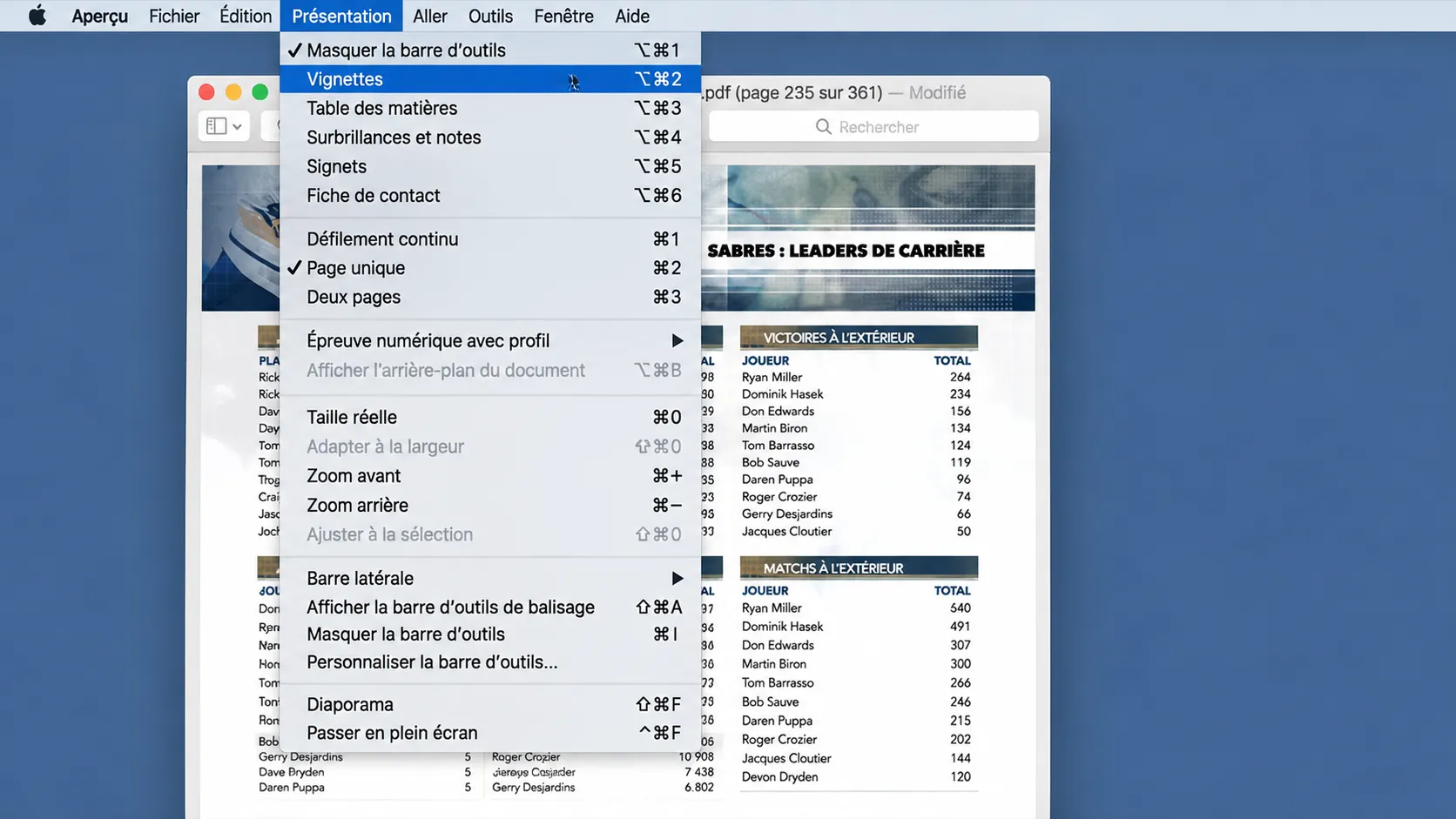Image resolution: width=1456 pixels, height=819 pixels.
Task: Switch to Deux pages mode
Action: point(490,297)
